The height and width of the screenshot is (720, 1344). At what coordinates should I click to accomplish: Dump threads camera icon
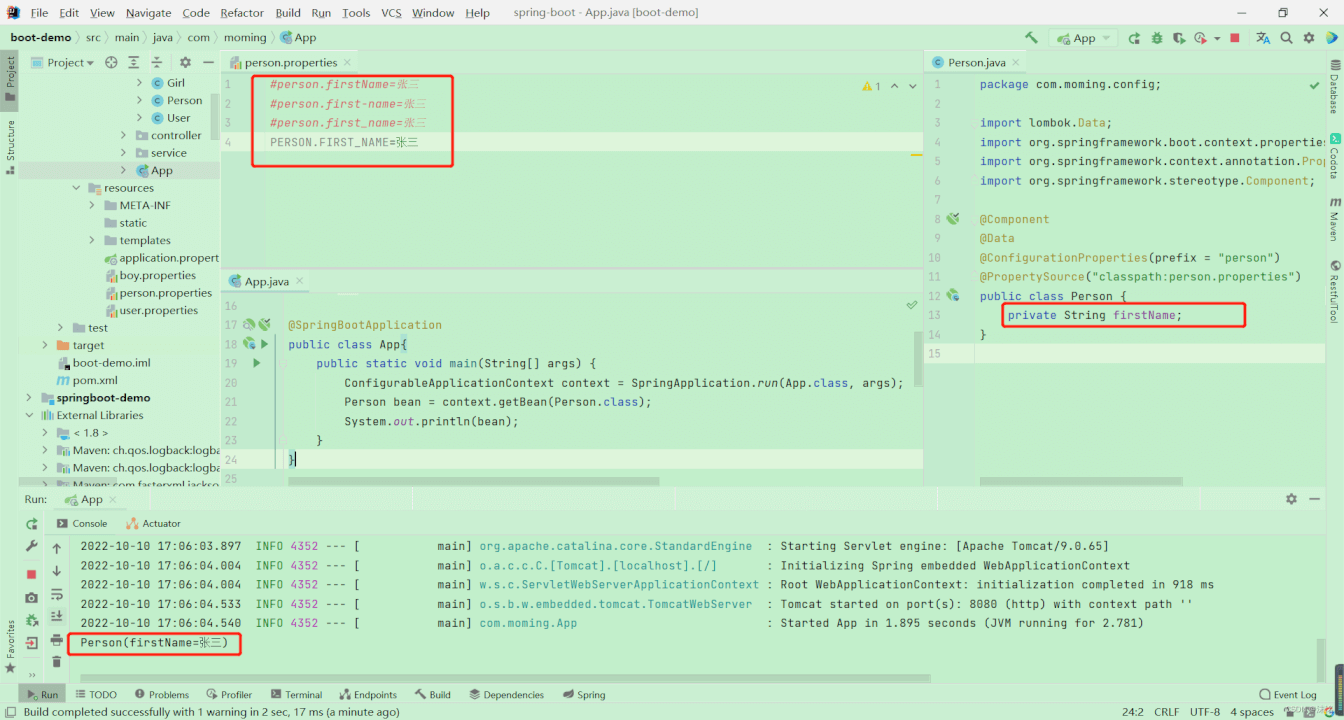pyautogui.click(x=31, y=597)
